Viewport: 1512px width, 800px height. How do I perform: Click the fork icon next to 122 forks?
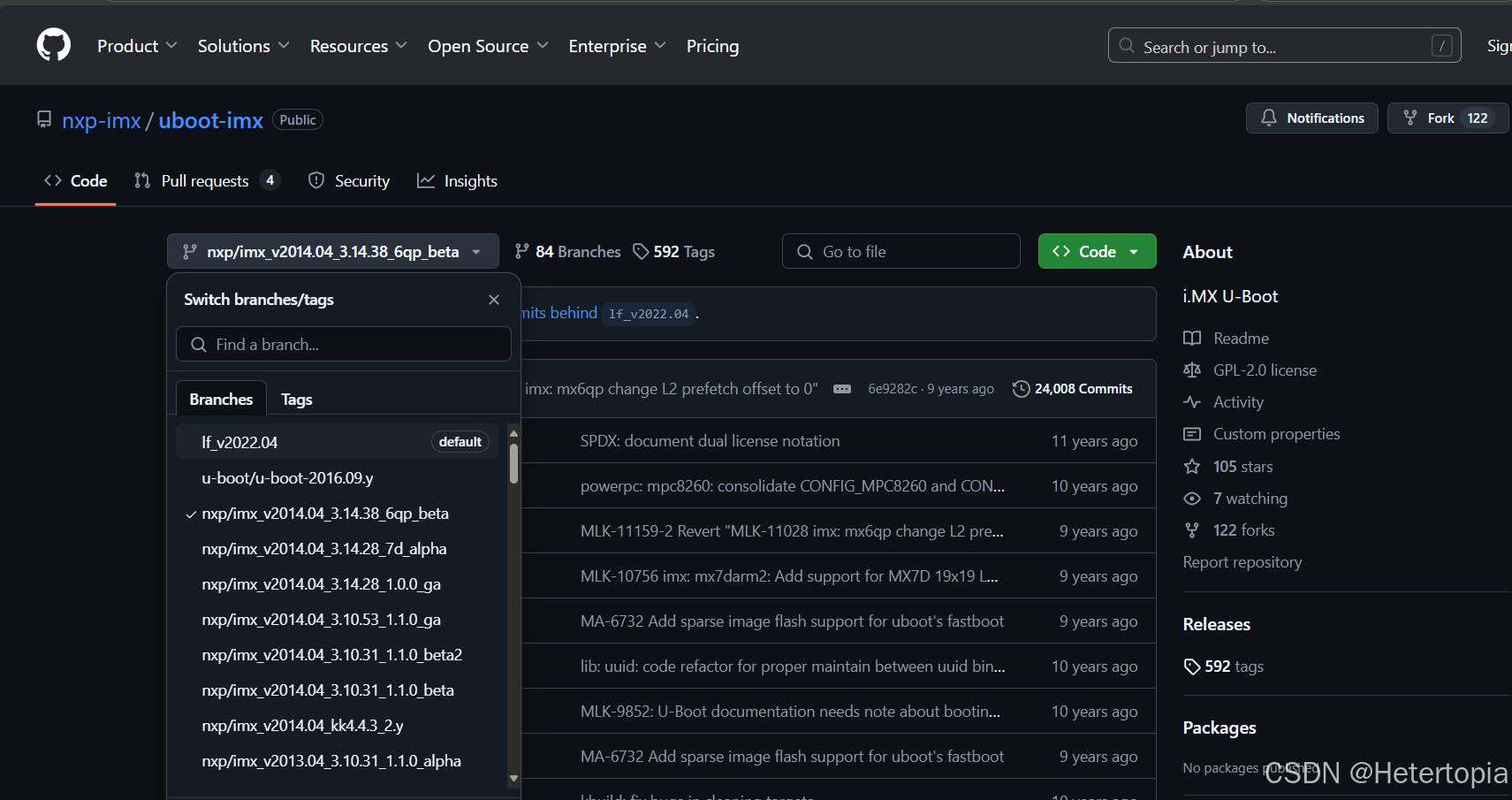tap(1192, 530)
